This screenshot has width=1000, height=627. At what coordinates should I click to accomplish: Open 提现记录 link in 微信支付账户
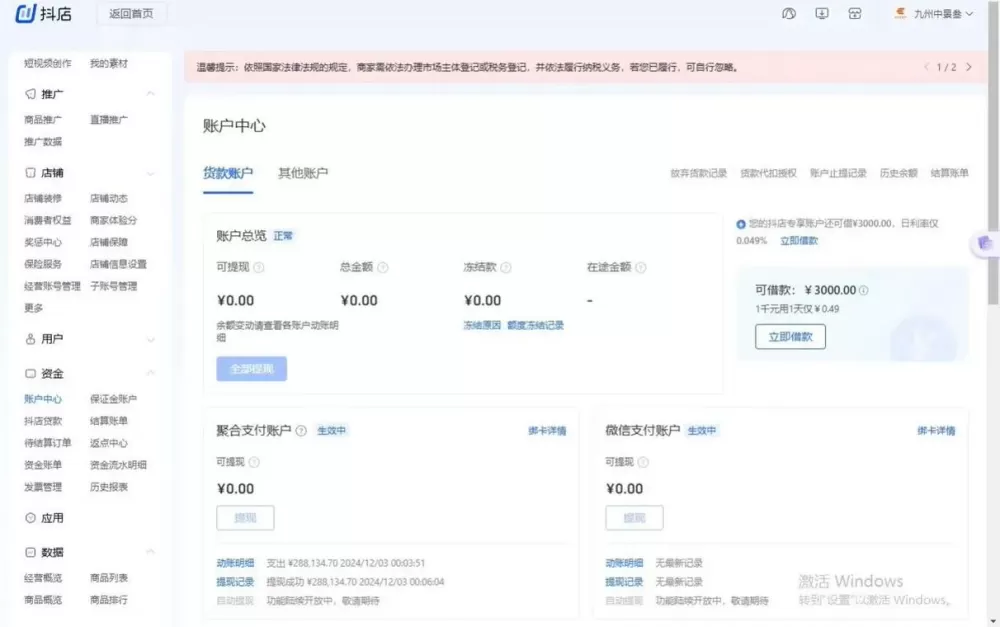click(x=624, y=582)
